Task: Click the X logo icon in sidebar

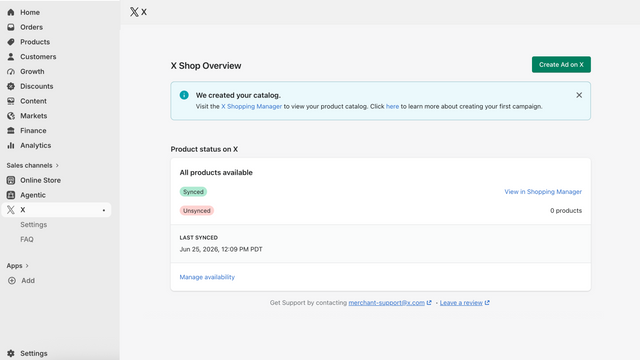Action: (x=11, y=210)
